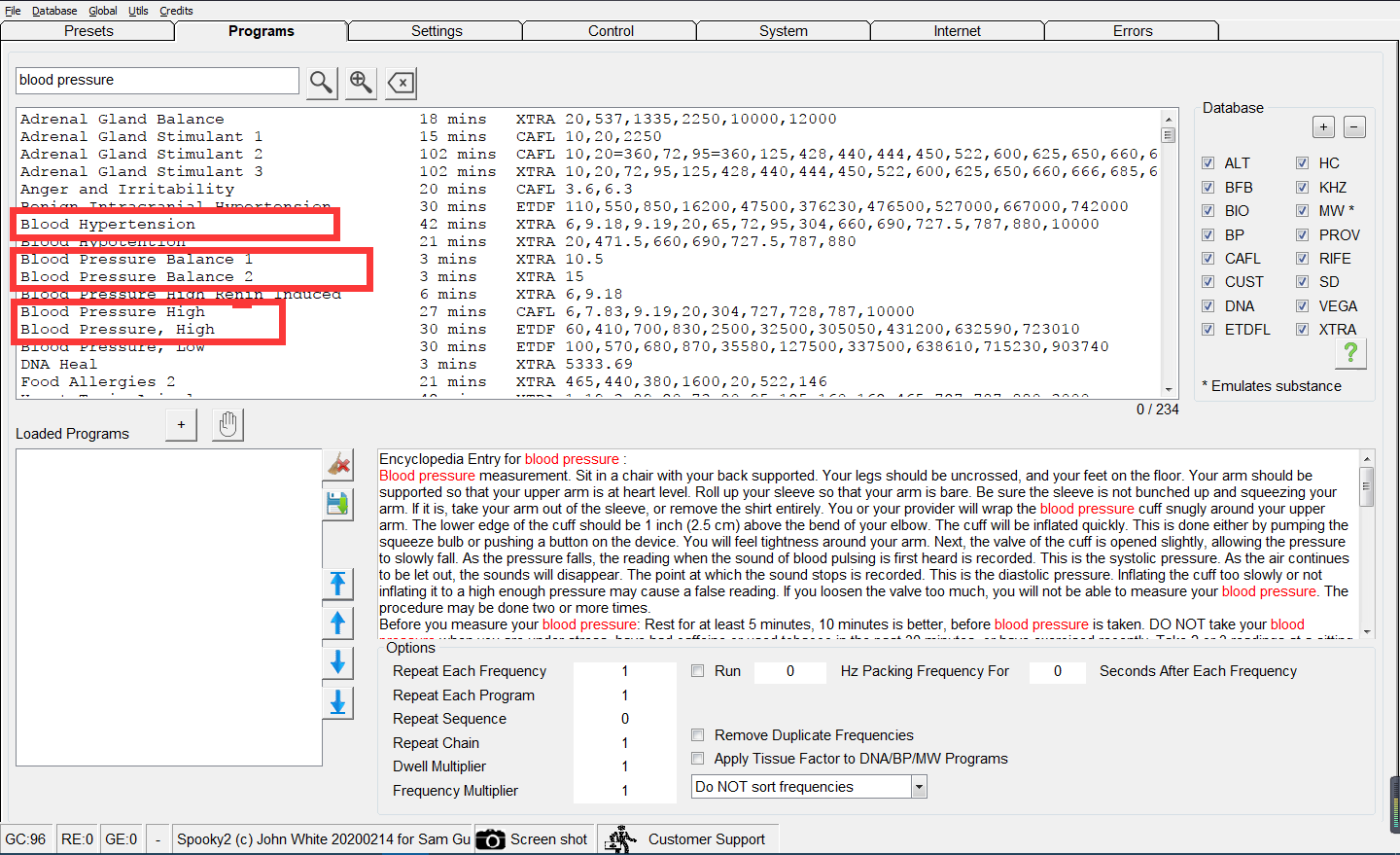1400x855 pixels.
Task: Select Blood Pressure High program
Action: [x=113, y=312]
